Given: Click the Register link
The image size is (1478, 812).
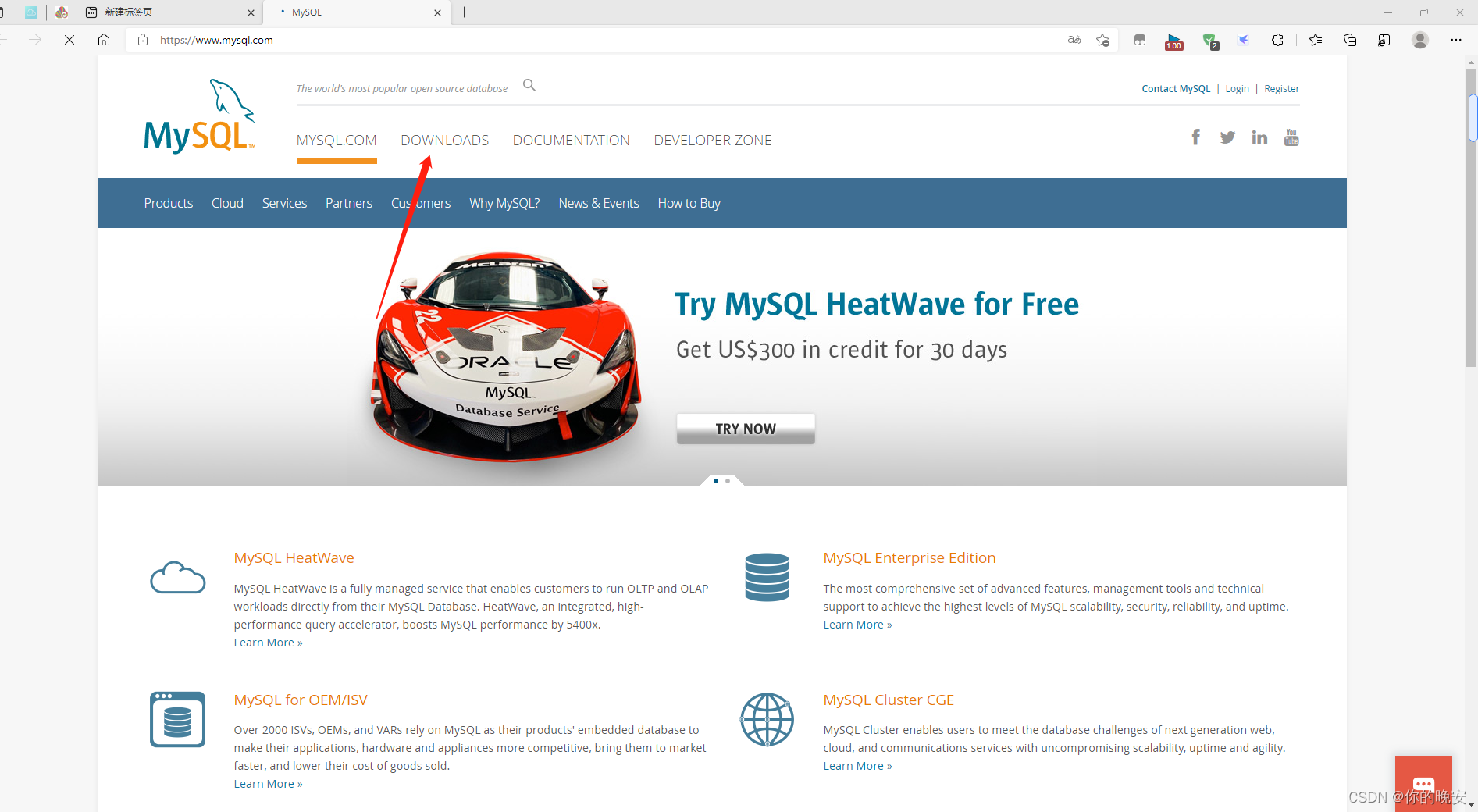Looking at the screenshot, I should [x=1282, y=89].
